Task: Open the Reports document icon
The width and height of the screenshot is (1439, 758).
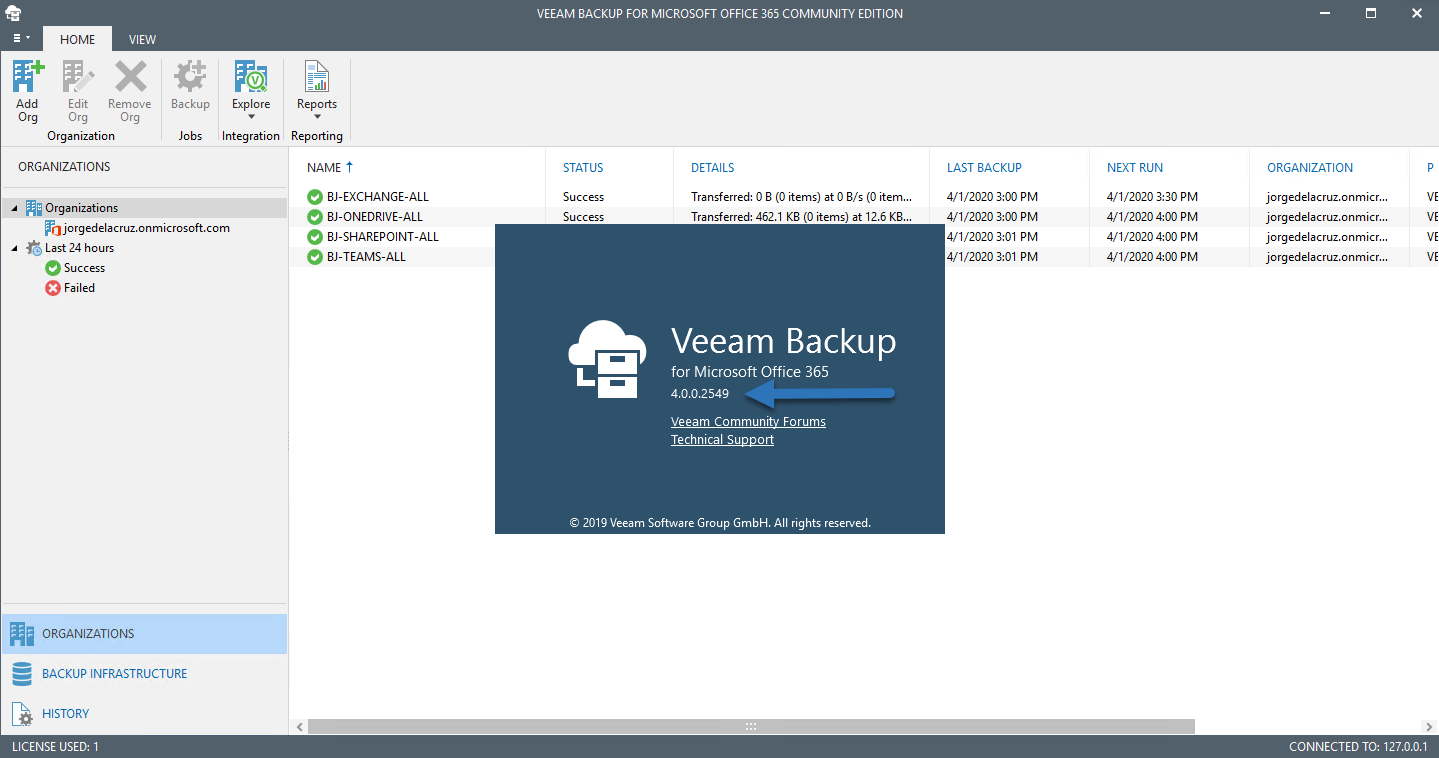Action: (x=317, y=77)
